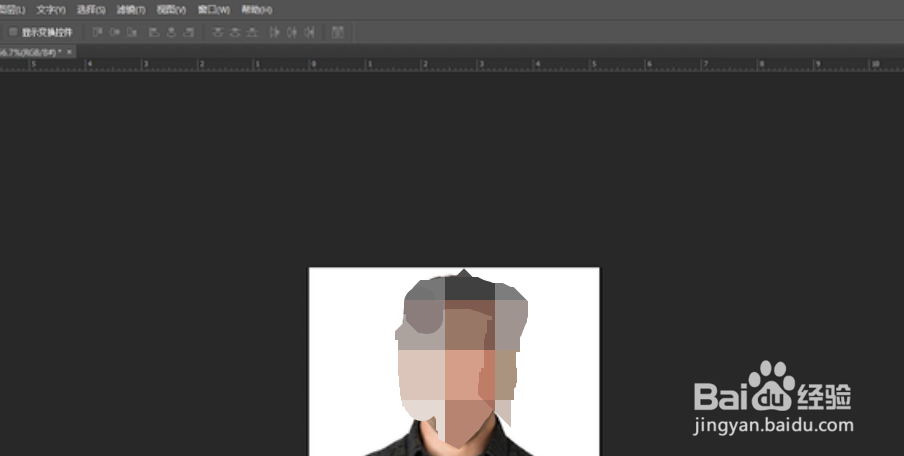The image size is (904, 456).
Task: Open the partially visible 图层(L) layer menu
Action: click(12, 10)
